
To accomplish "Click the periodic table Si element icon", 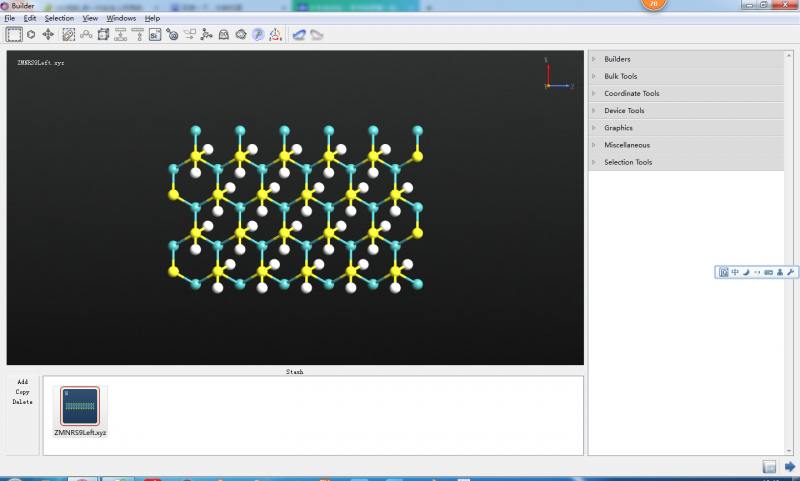I will (x=155, y=35).
